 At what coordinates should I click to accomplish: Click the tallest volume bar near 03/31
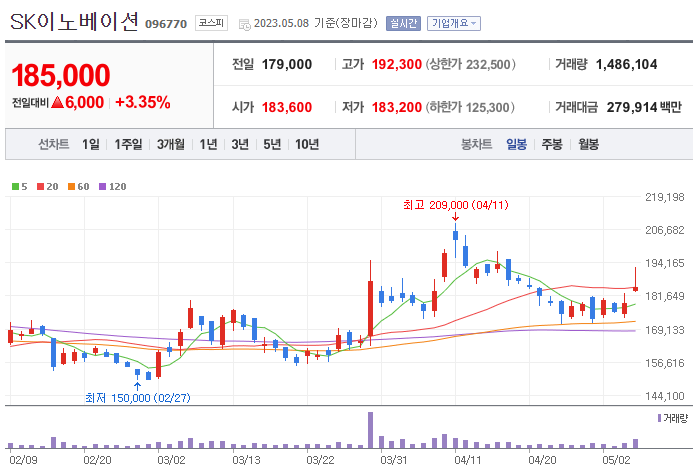click(370, 430)
